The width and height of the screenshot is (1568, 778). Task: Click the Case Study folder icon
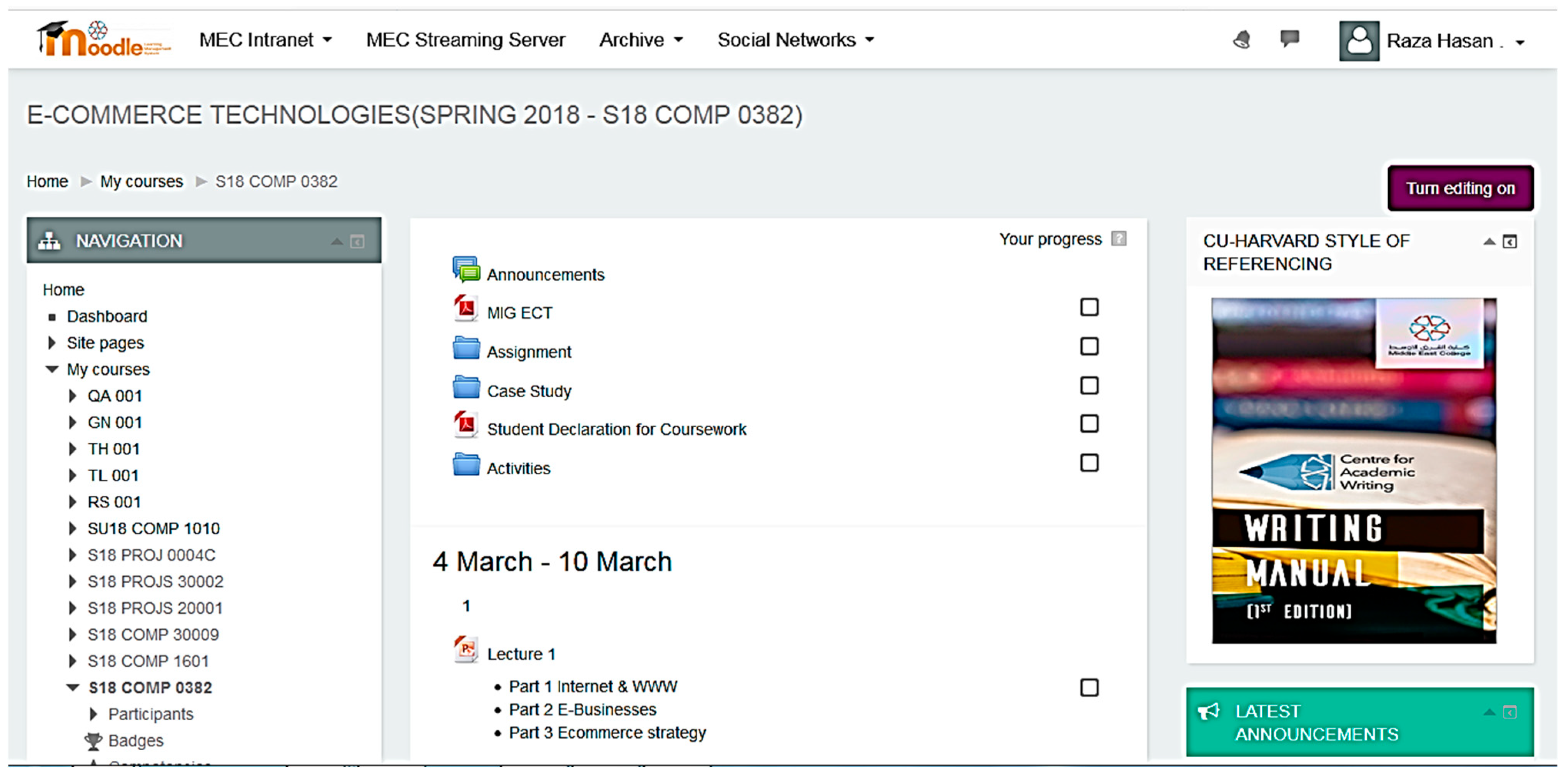(x=466, y=387)
